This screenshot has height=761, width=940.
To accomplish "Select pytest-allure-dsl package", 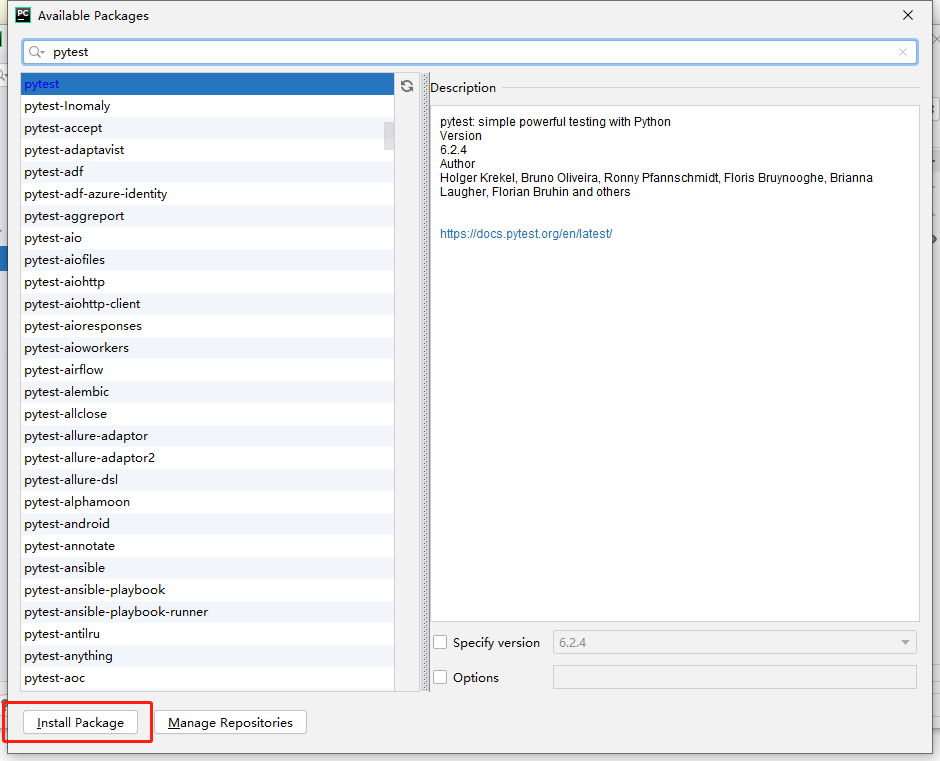I will (207, 480).
